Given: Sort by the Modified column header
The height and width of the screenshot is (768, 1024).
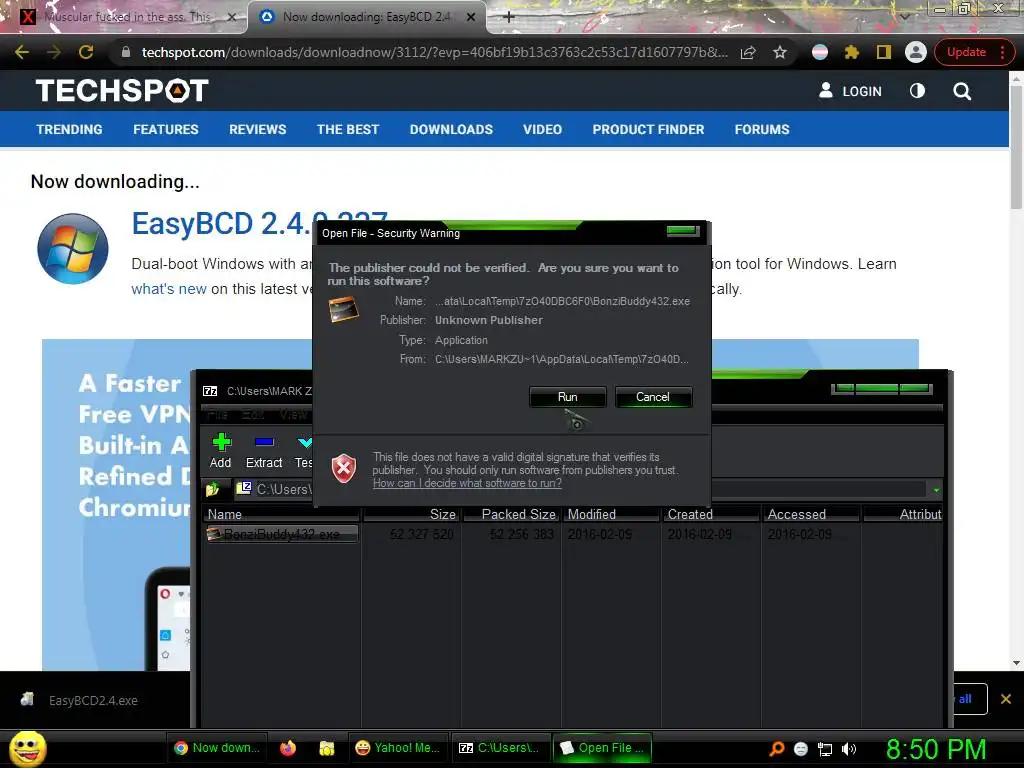Looking at the screenshot, I should pyautogui.click(x=611, y=514).
